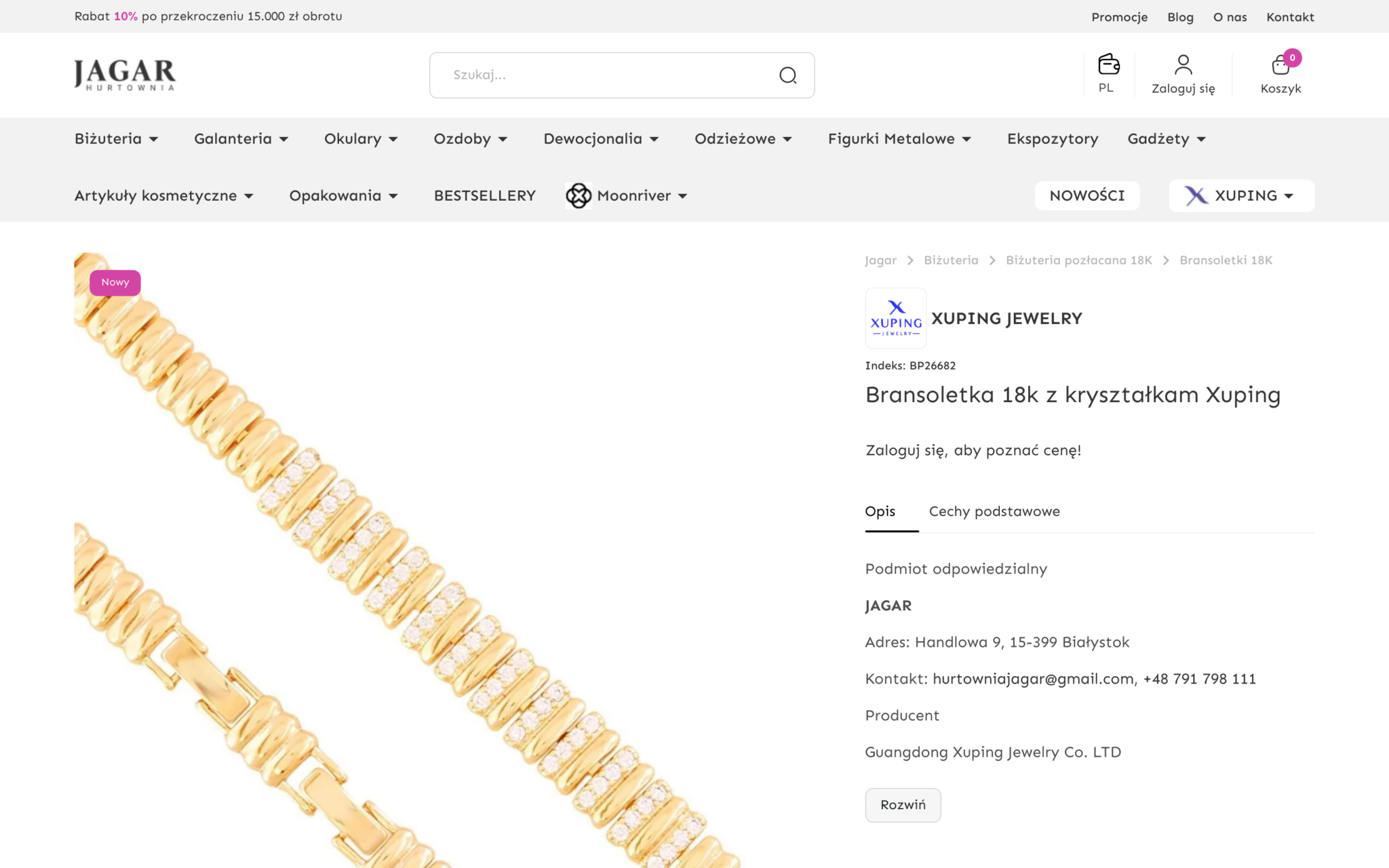Expand the Gadżety menu
The height and width of the screenshot is (868, 1389).
click(1167, 139)
